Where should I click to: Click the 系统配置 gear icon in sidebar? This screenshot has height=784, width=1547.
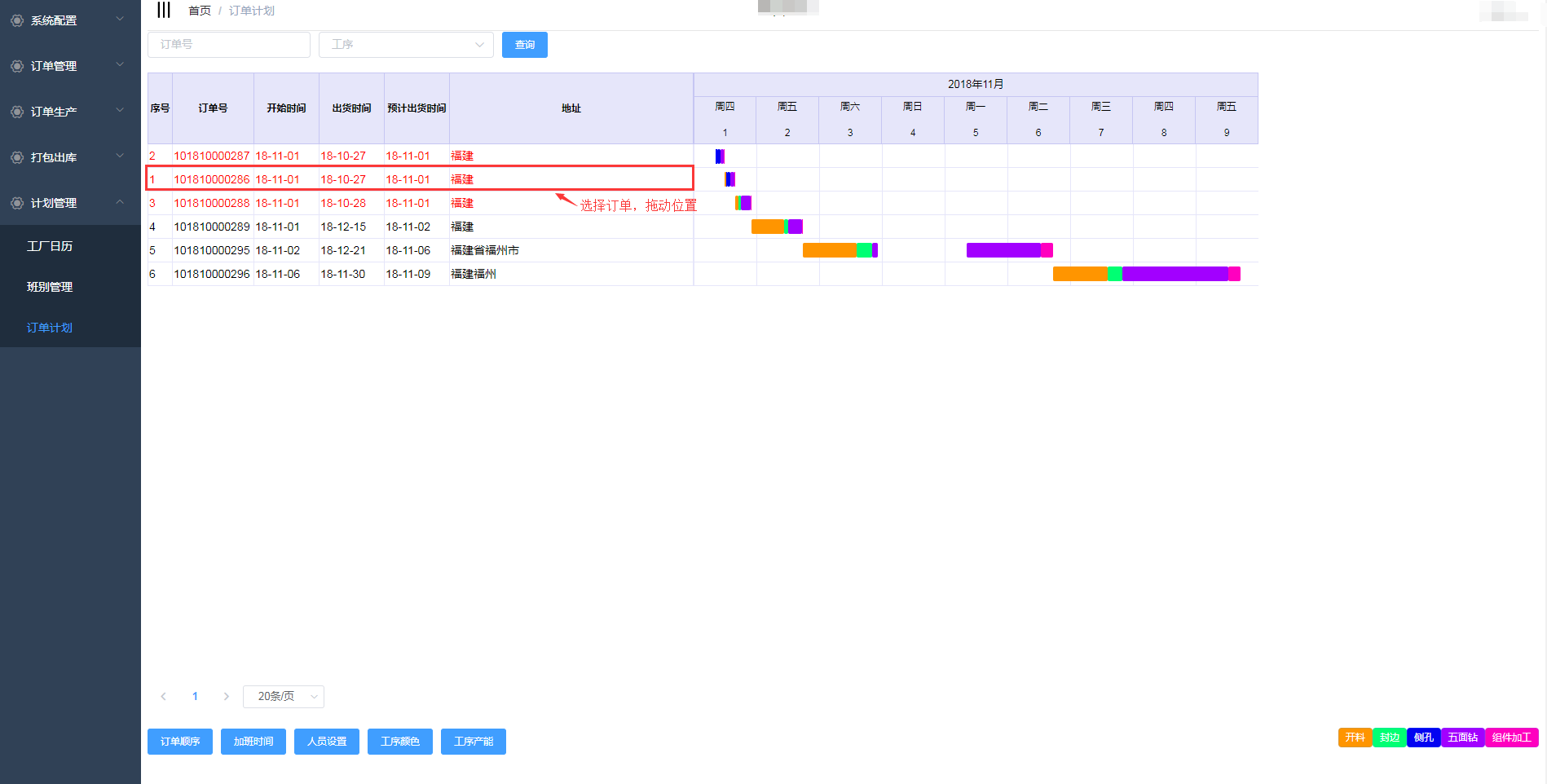click(x=17, y=20)
